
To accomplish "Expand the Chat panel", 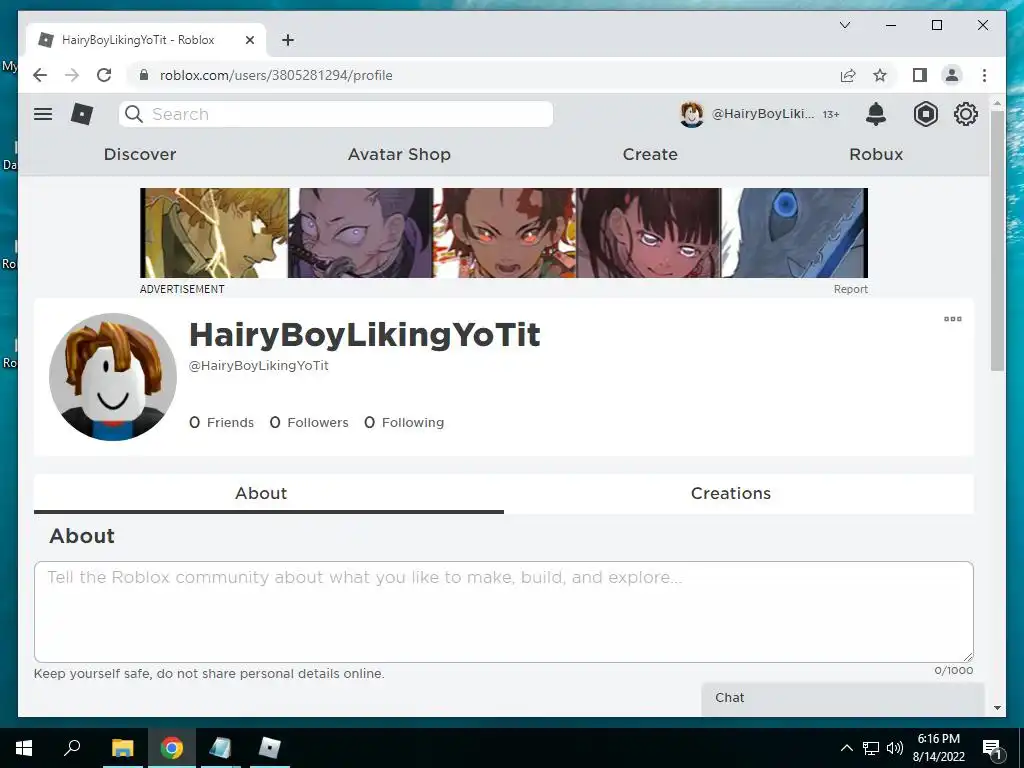I will coord(842,698).
